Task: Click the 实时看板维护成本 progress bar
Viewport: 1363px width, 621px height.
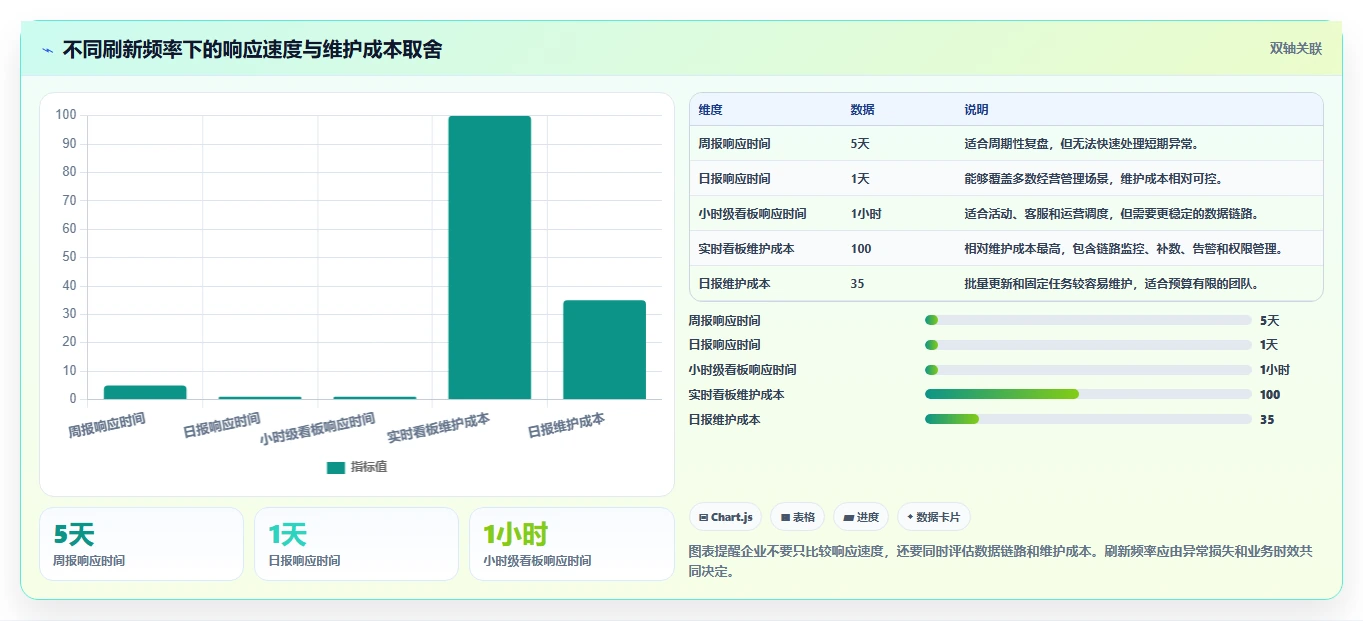Action: (x=1088, y=394)
